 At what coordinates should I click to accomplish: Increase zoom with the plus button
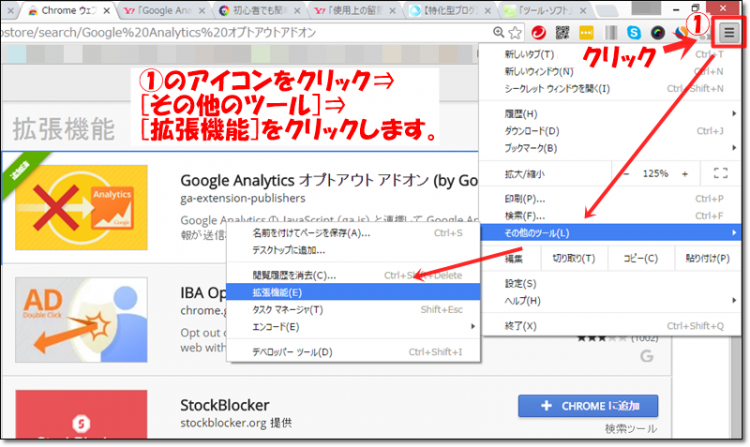pos(685,174)
